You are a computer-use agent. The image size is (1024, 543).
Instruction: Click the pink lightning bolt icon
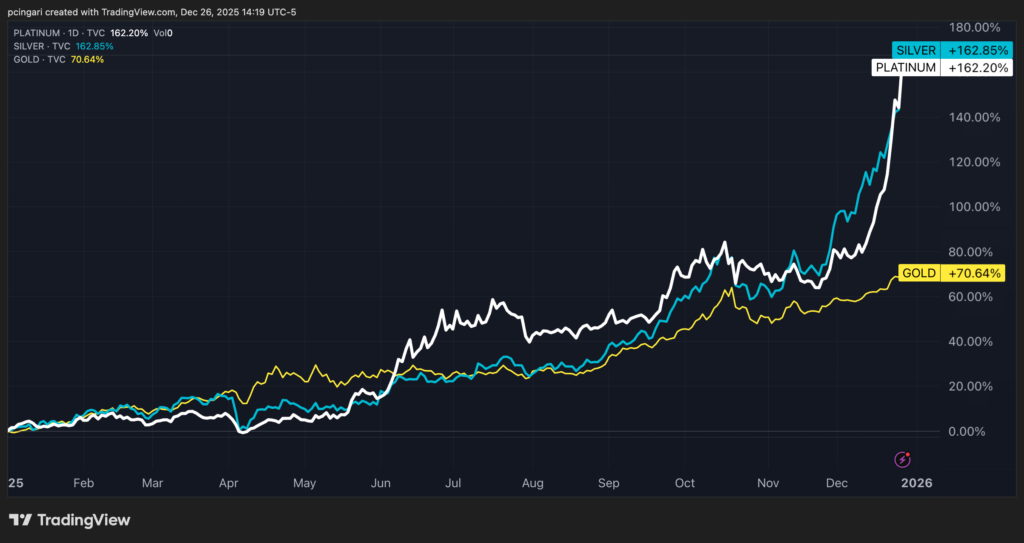pyautogui.click(x=902, y=459)
